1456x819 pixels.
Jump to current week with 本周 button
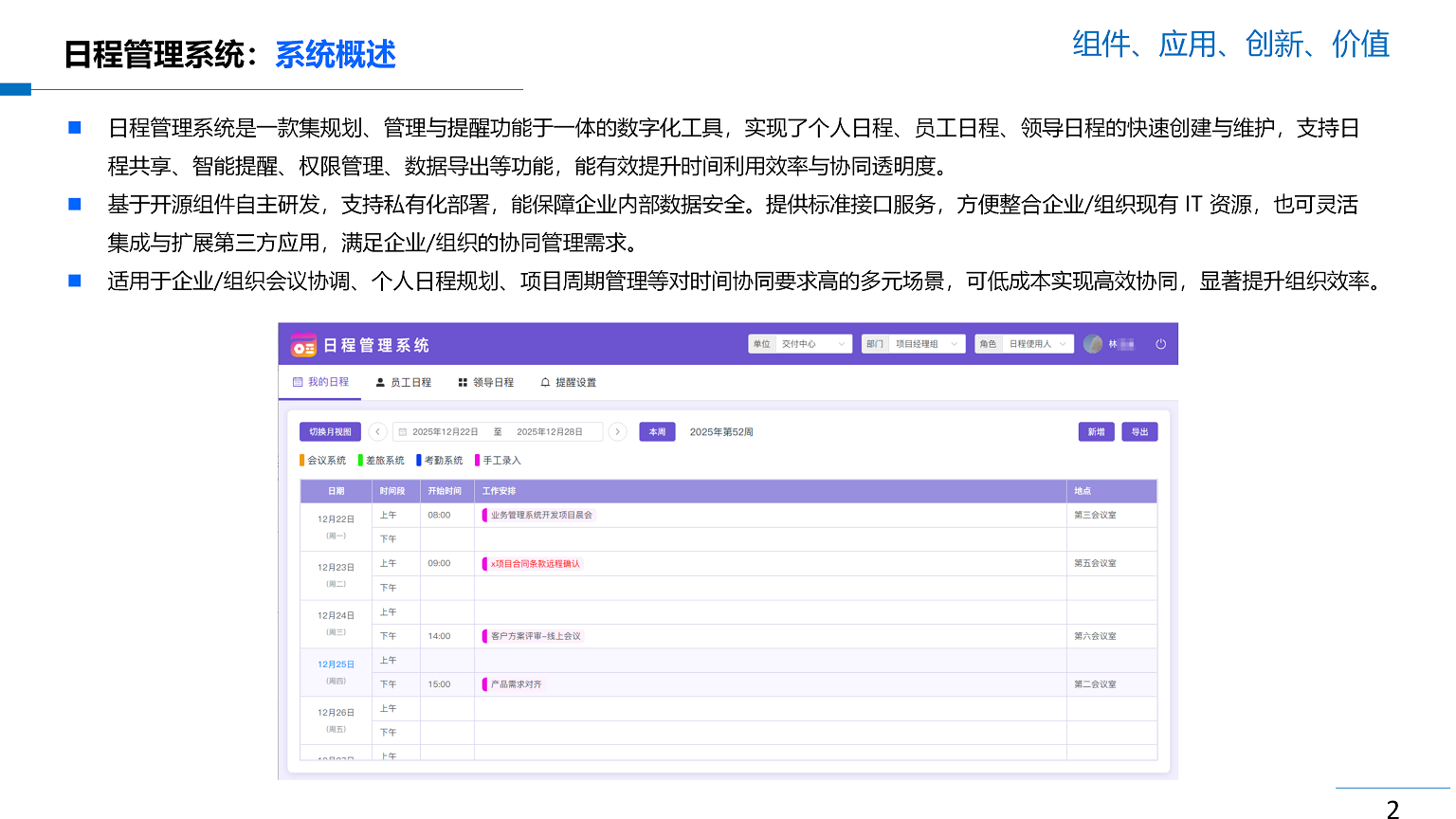click(x=657, y=432)
